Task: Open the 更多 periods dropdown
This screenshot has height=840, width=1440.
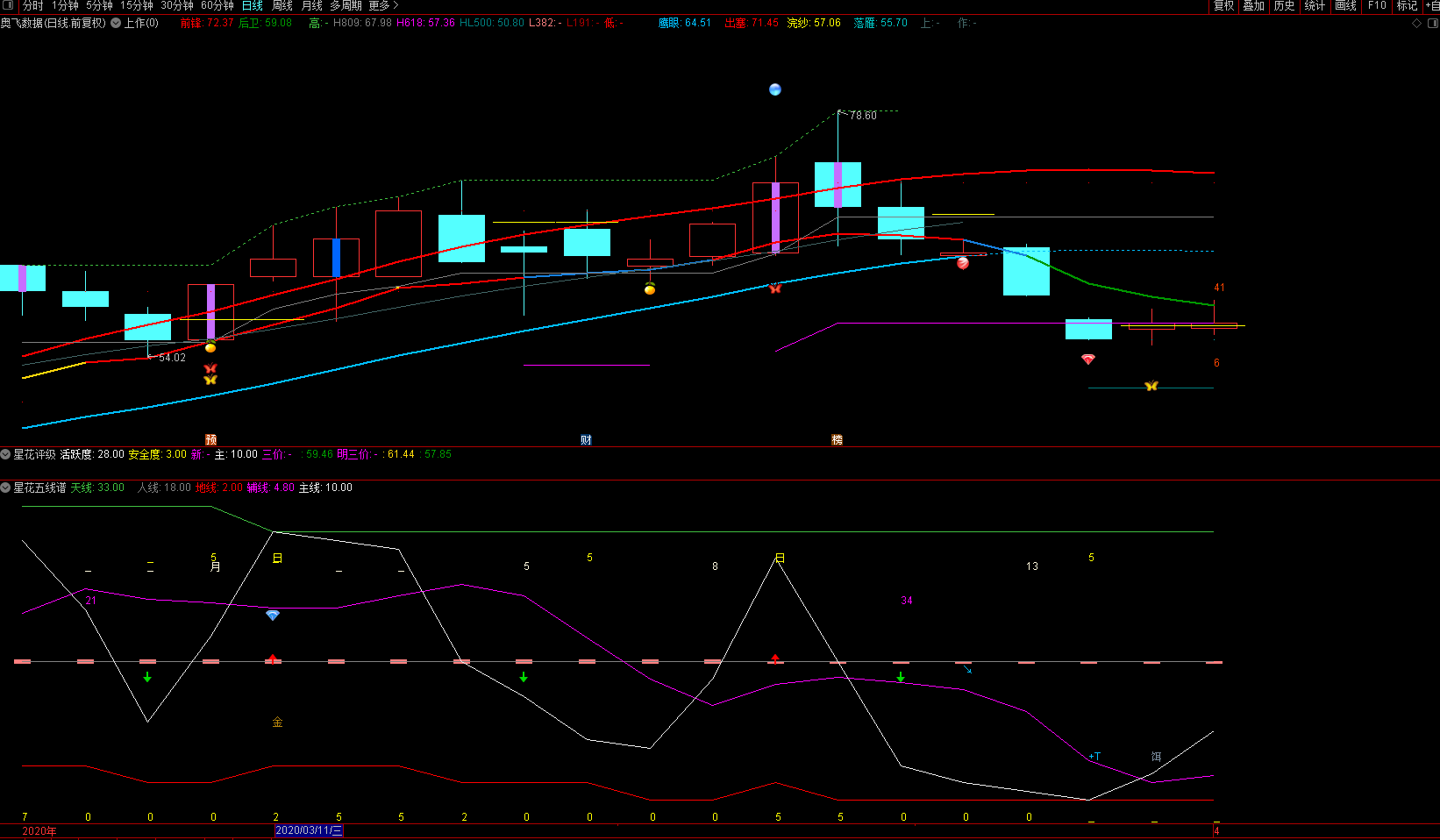Action: click(x=383, y=5)
